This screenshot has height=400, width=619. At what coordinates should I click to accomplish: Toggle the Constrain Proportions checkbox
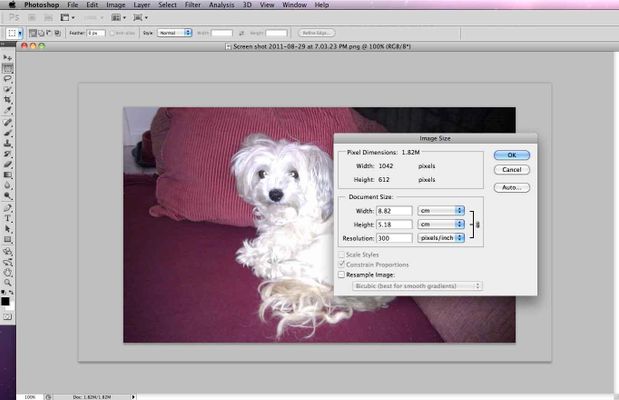[x=342, y=264]
